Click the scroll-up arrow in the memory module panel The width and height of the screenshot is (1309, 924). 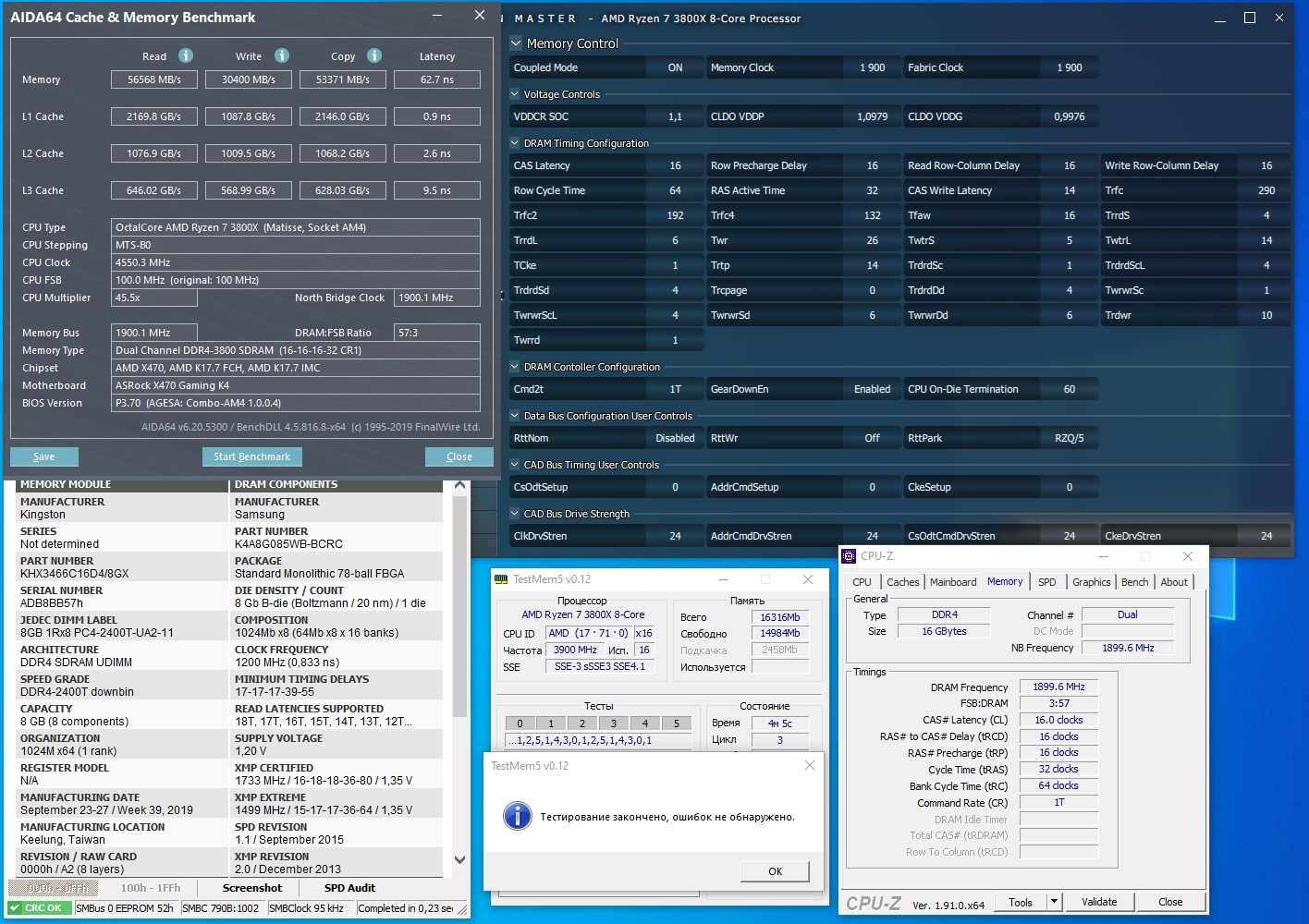click(459, 485)
